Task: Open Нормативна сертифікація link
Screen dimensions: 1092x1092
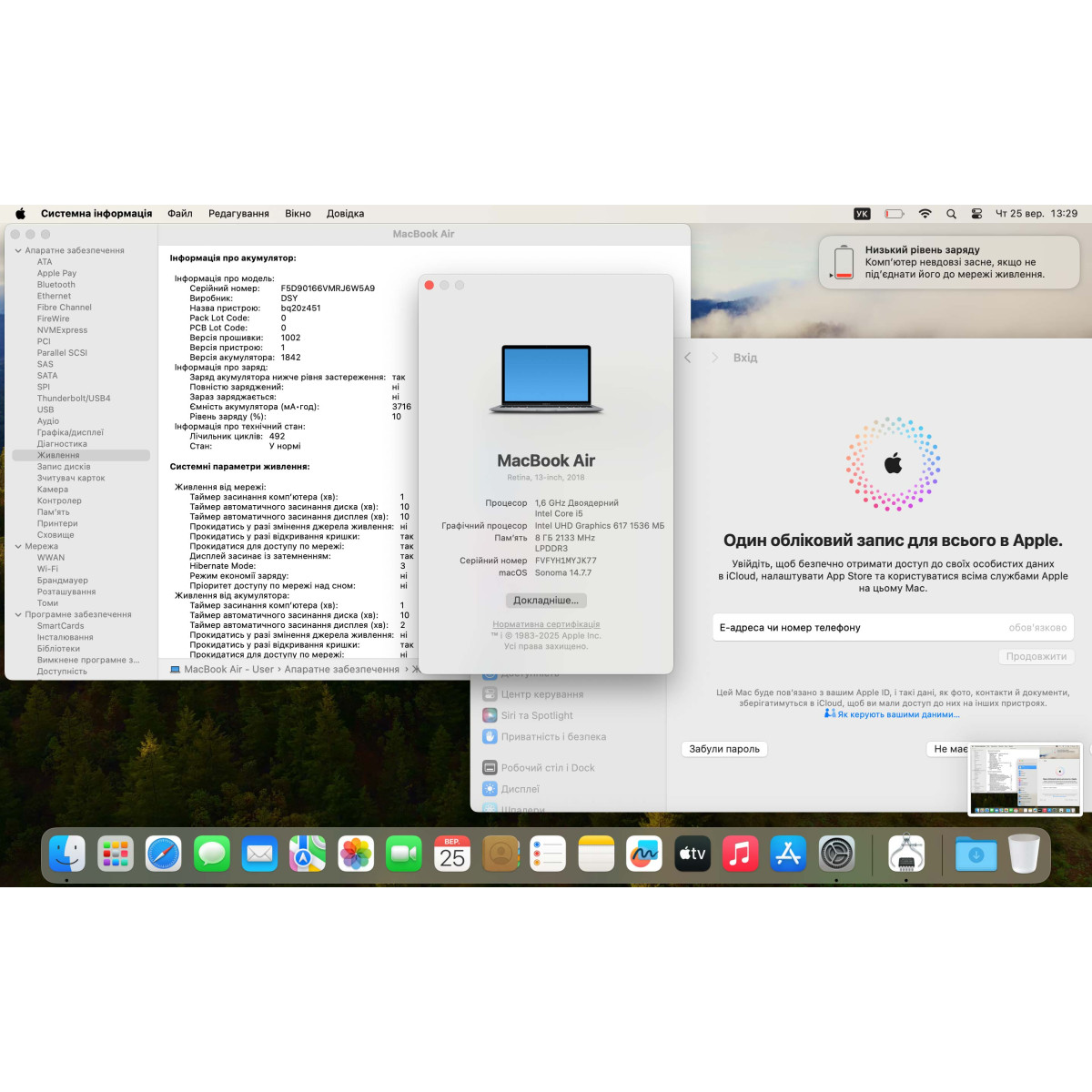Action: 546,624
